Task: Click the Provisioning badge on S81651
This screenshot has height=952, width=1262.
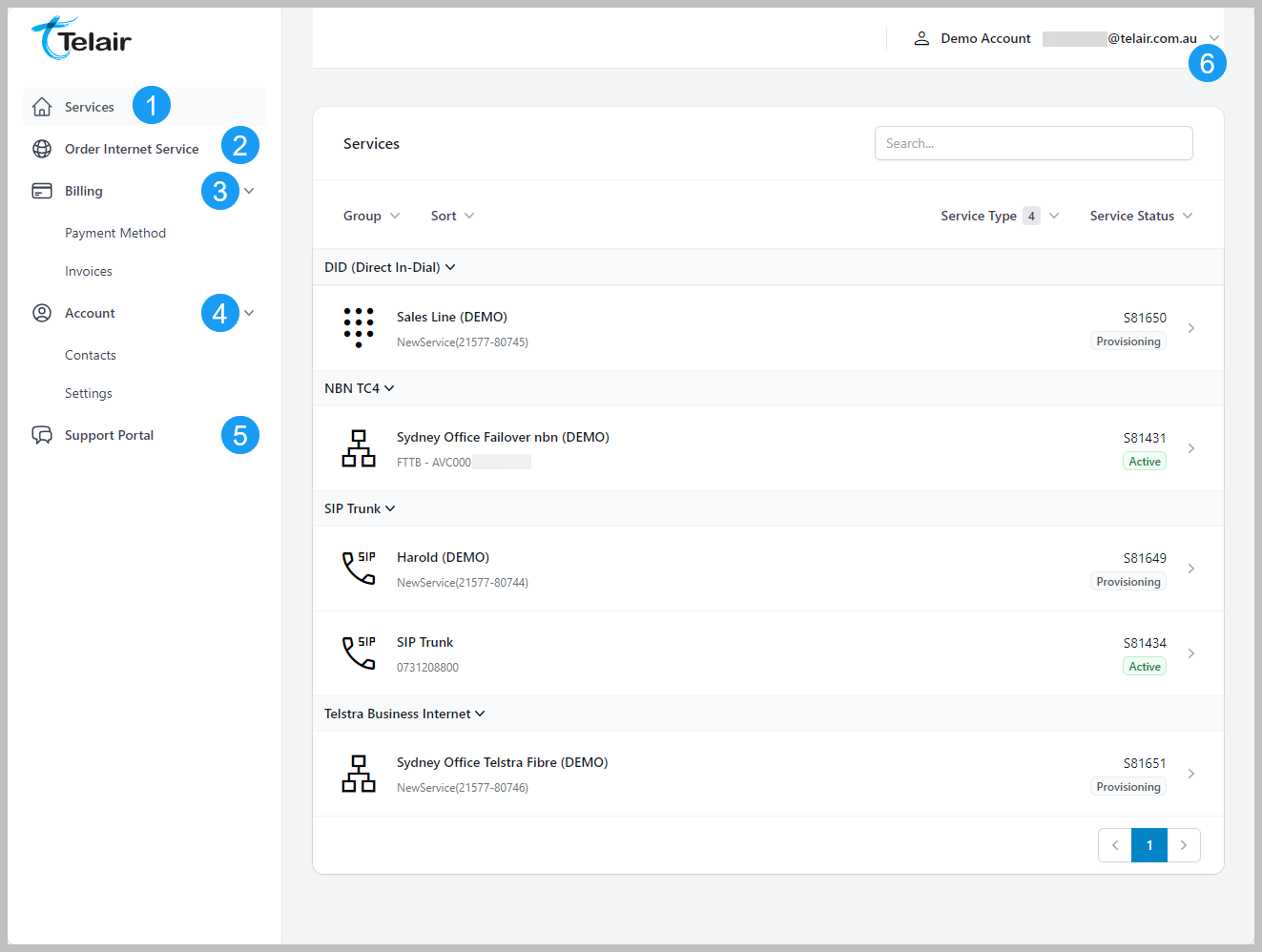Action: 1128,787
